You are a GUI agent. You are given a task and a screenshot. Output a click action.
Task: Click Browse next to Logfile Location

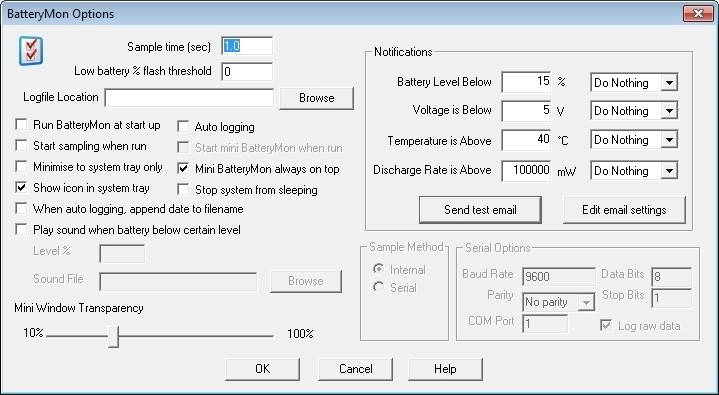[x=316, y=98]
